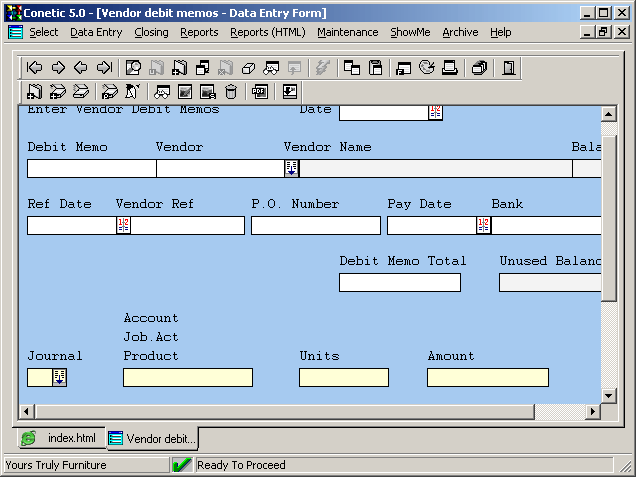Click the PDF export icon

(x=259, y=92)
